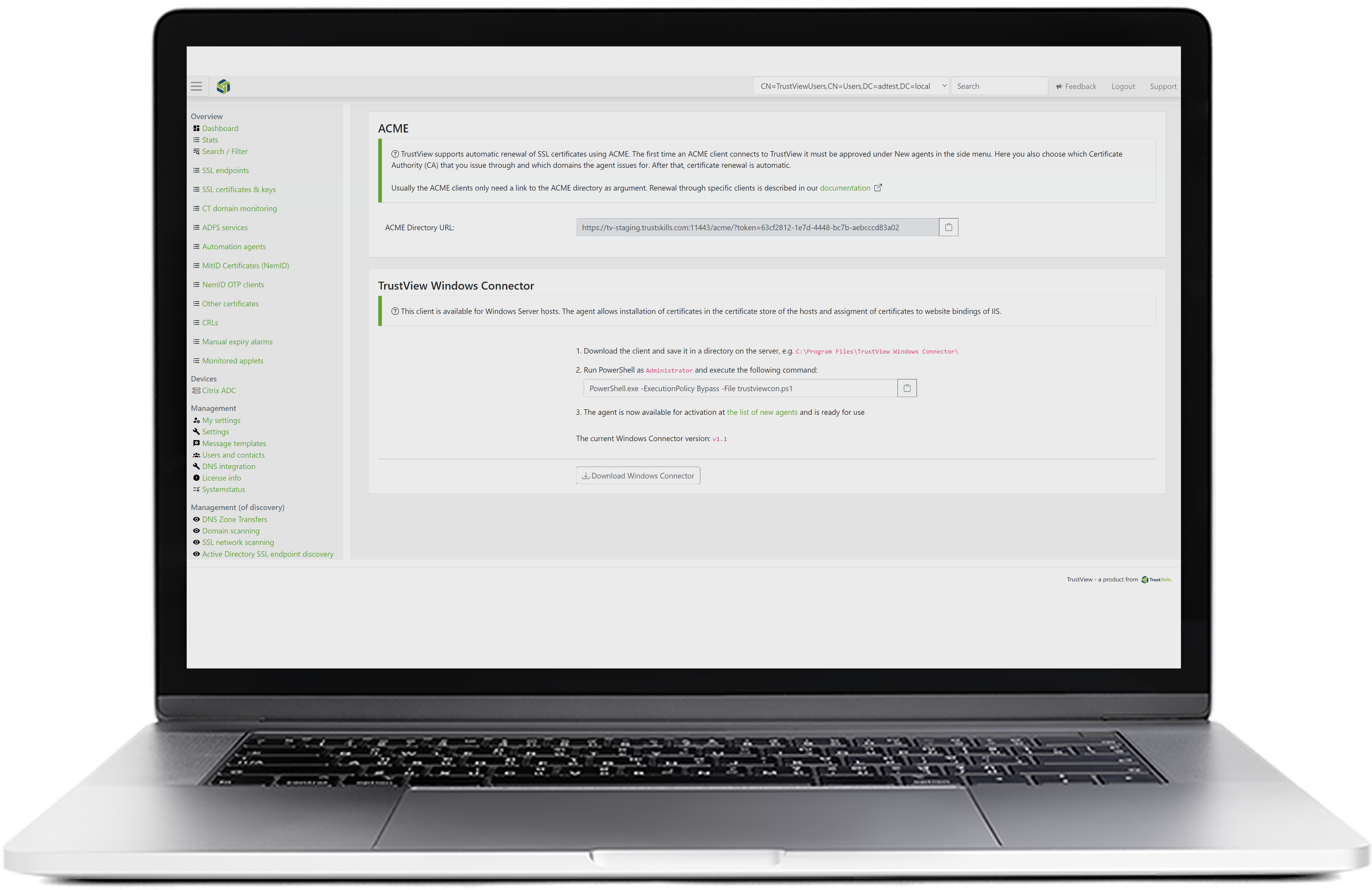Click the Systemstatus sidebar icon
1372x890 pixels.
196,489
